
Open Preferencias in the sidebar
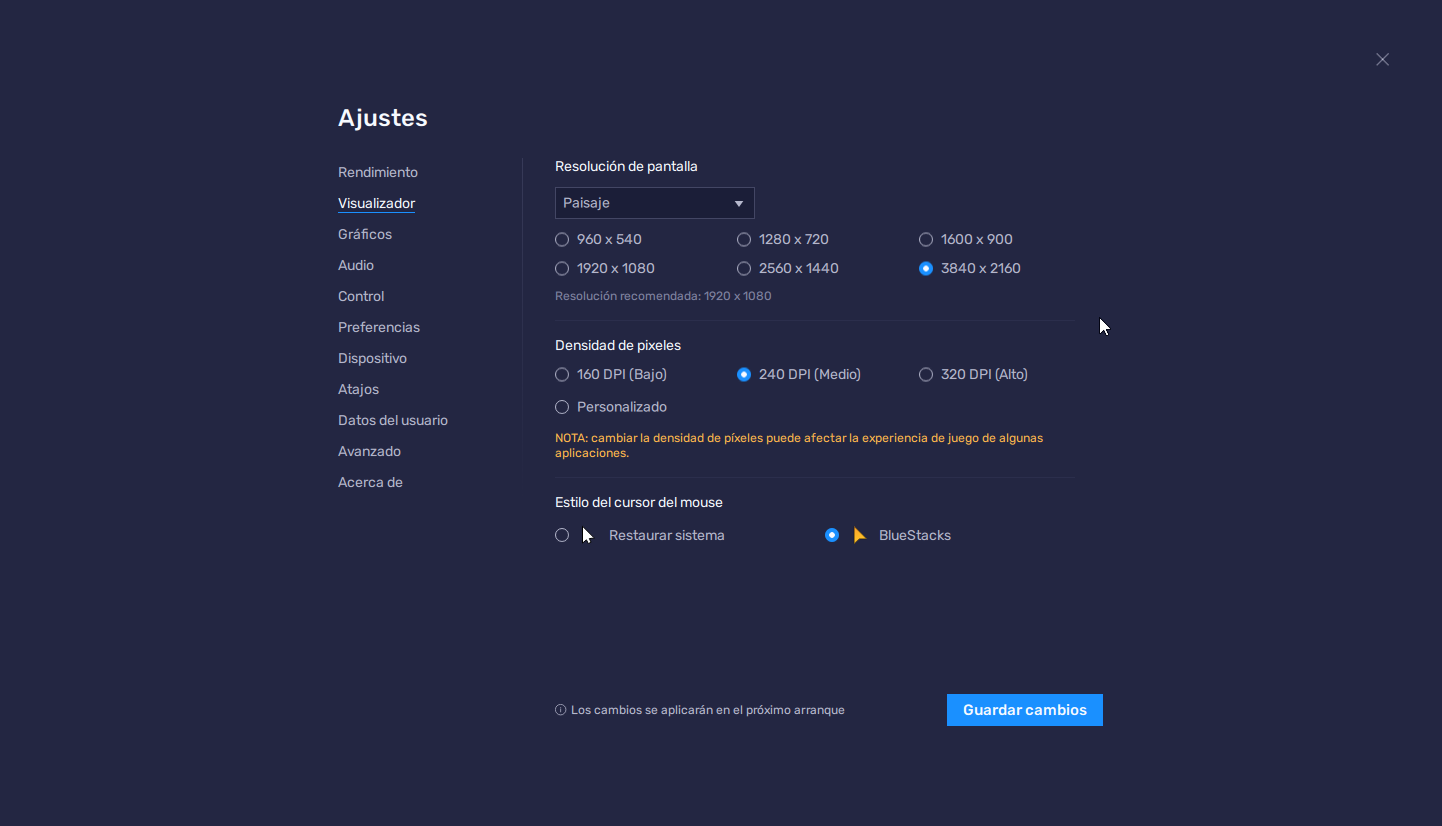click(379, 327)
